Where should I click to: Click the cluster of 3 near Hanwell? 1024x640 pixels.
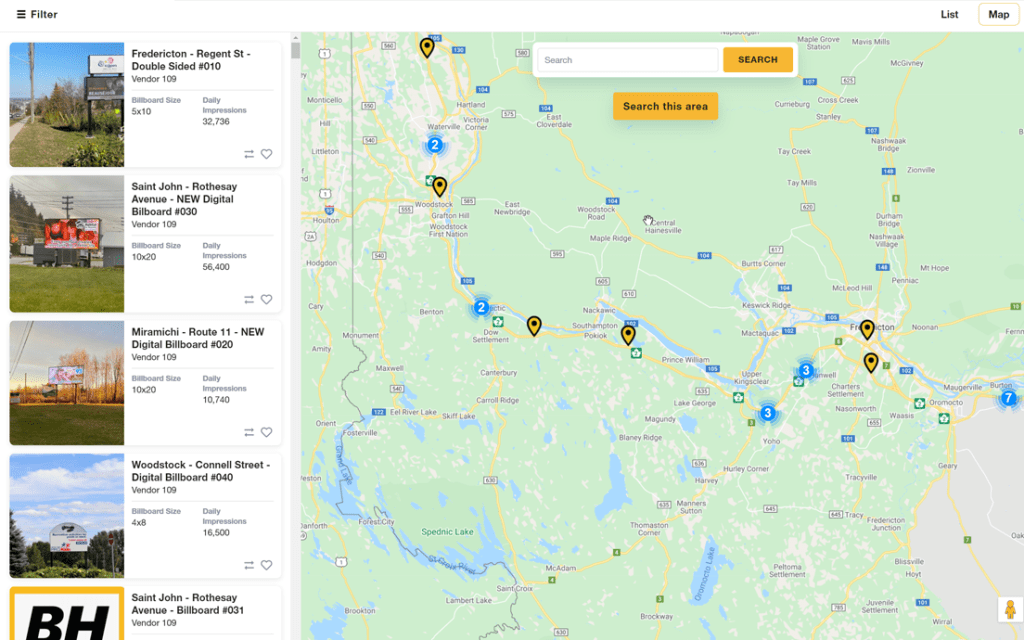(x=806, y=370)
